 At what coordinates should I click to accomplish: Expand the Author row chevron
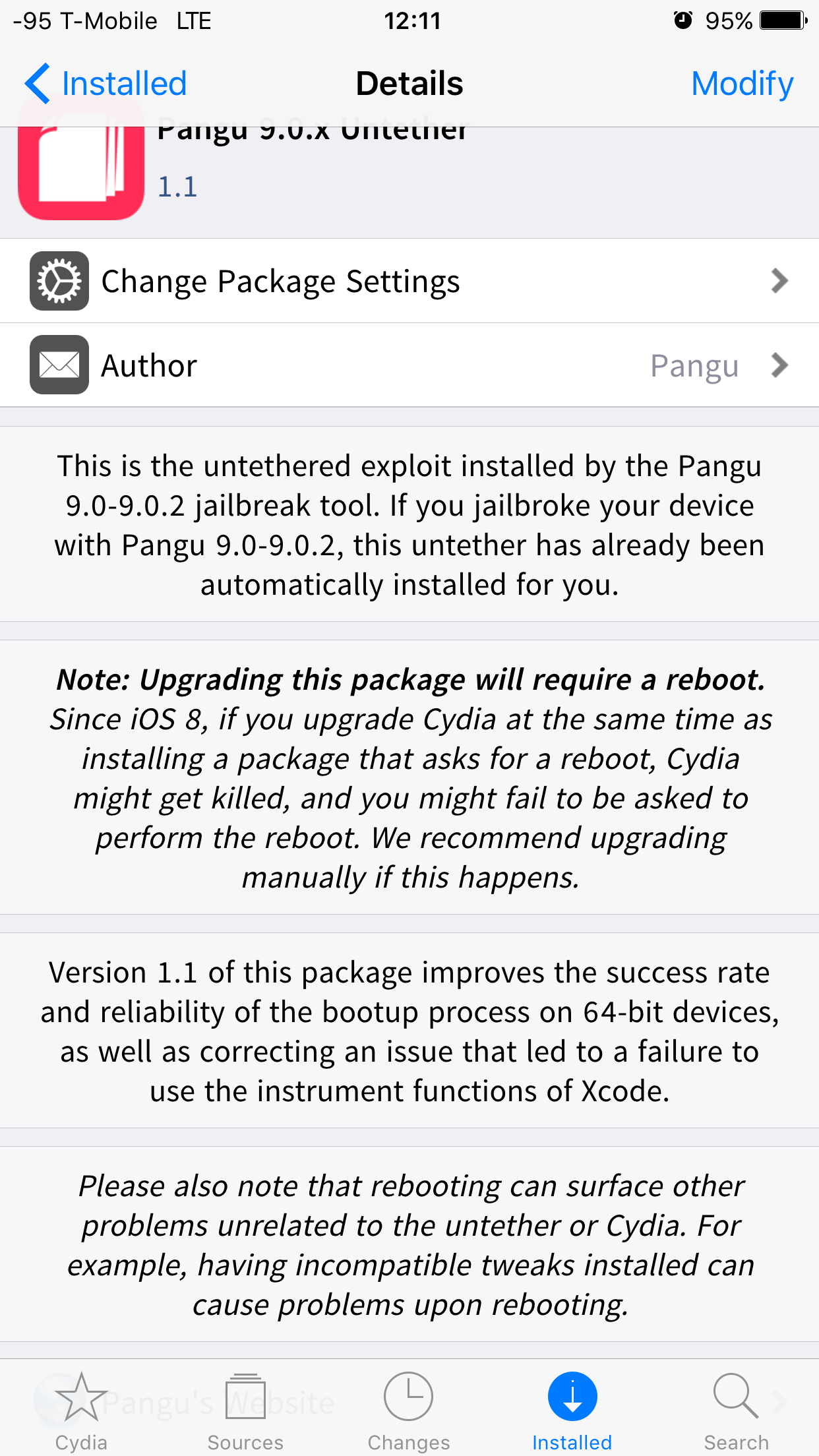pos(779,365)
